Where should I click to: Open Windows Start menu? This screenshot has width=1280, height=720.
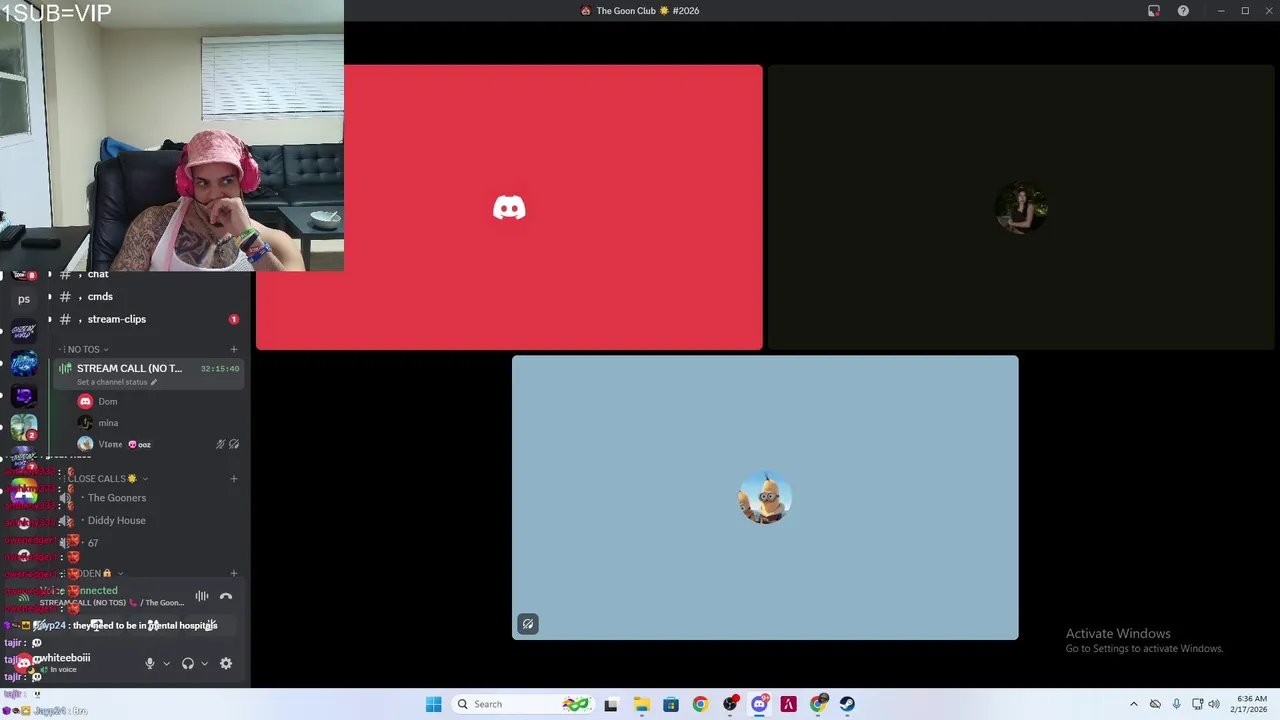[433, 704]
